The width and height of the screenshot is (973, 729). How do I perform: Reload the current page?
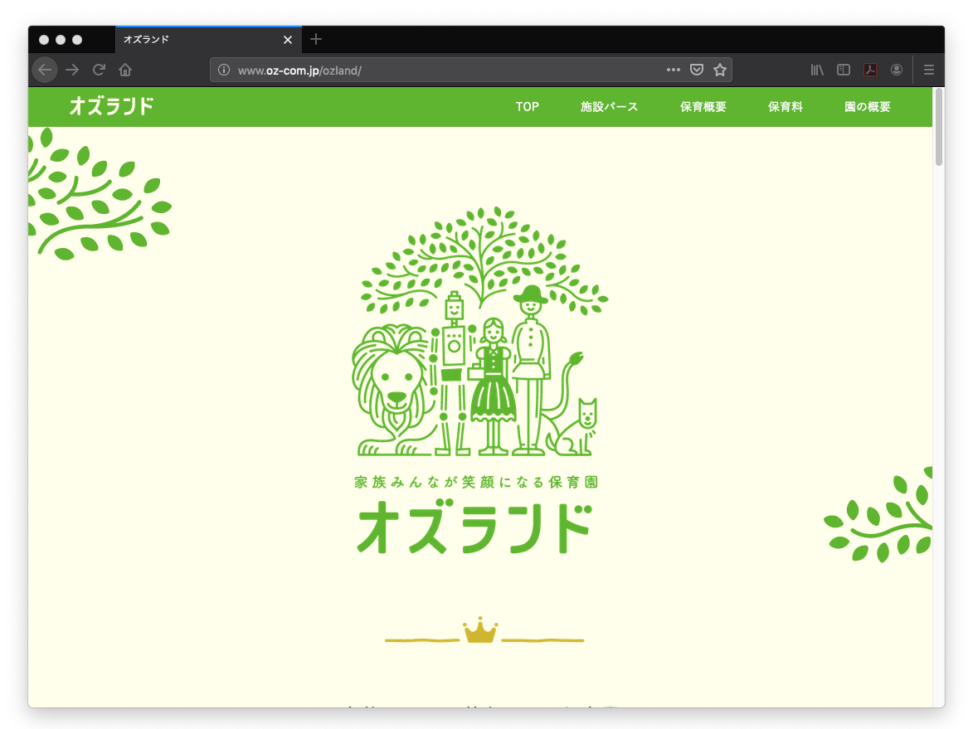point(99,70)
